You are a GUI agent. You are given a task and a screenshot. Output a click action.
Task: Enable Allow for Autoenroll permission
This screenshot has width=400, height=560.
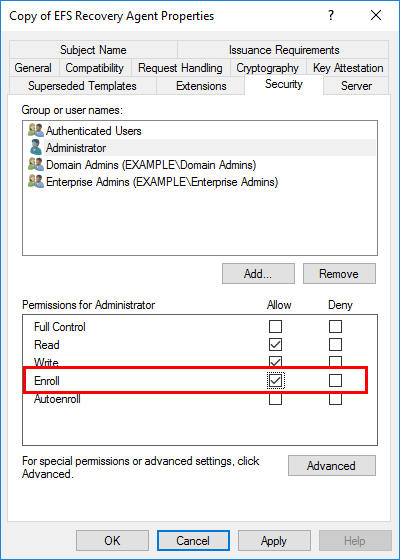pyautogui.click(x=275, y=399)
